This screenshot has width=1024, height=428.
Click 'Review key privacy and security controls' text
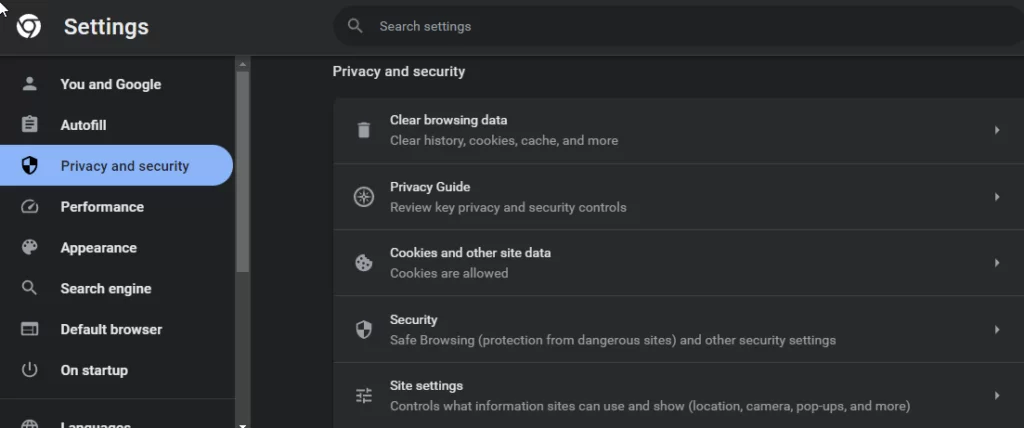tap(508, 207)
